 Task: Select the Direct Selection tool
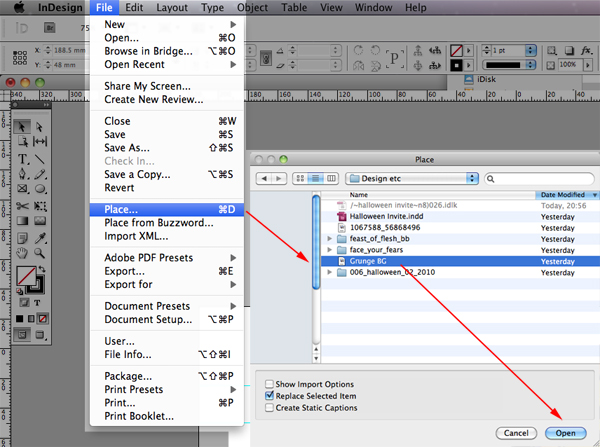click(x=39, y=126)
